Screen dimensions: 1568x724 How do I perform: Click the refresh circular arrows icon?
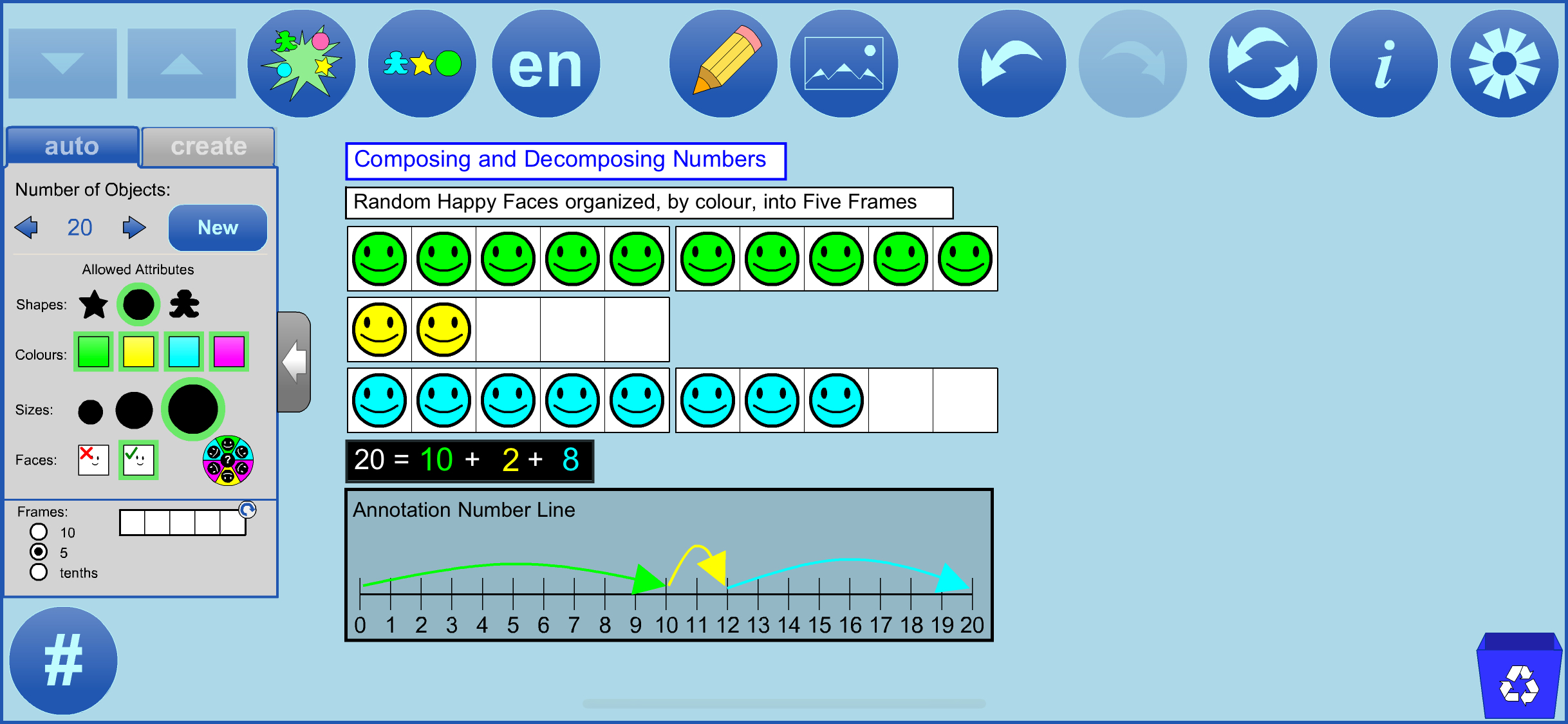pos(1262,63)
